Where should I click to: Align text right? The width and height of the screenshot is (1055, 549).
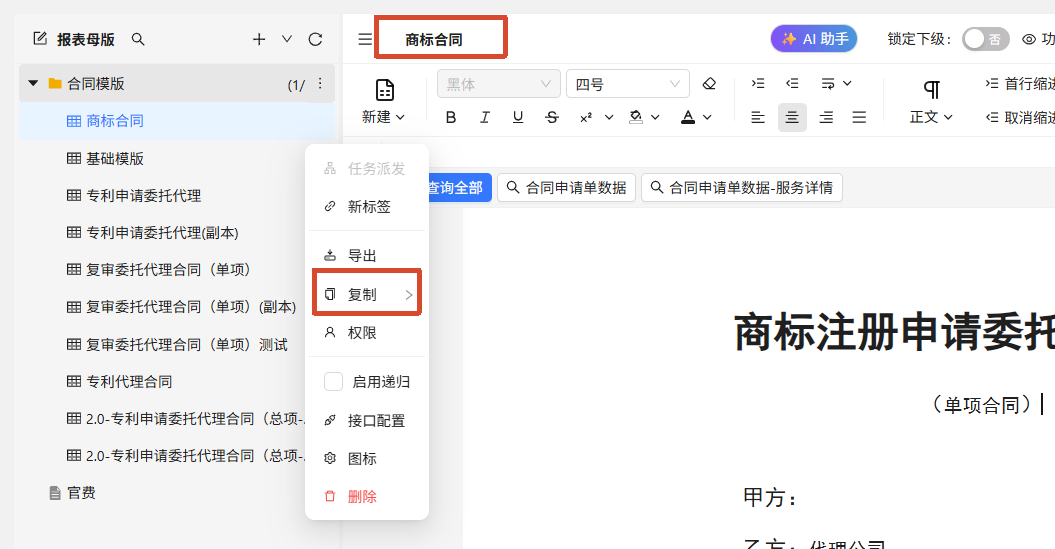tap(826, 117)
